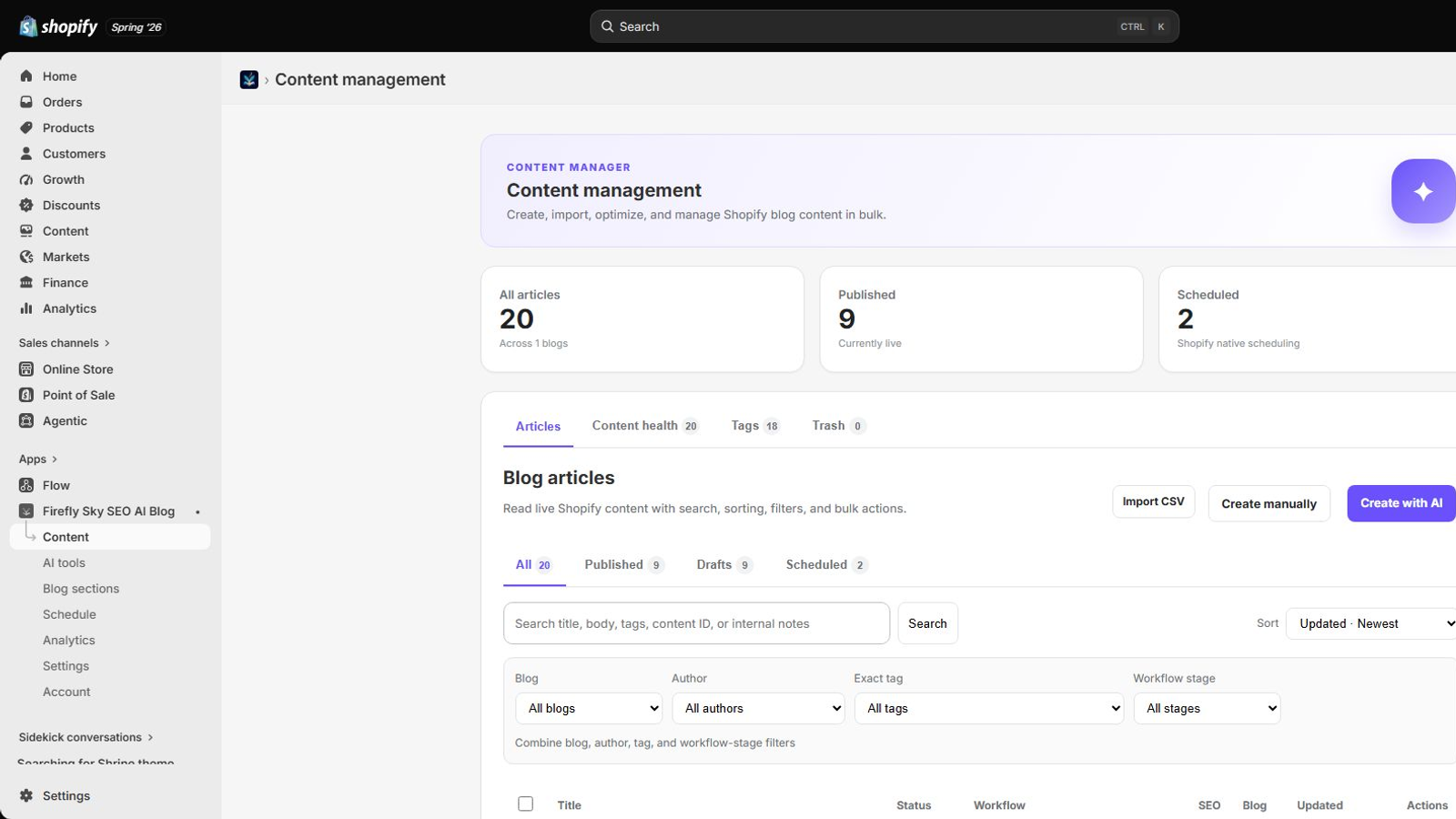Click the Discounts badge icon
Viewport: 1456px width, 819px height.
click(26, 206)
